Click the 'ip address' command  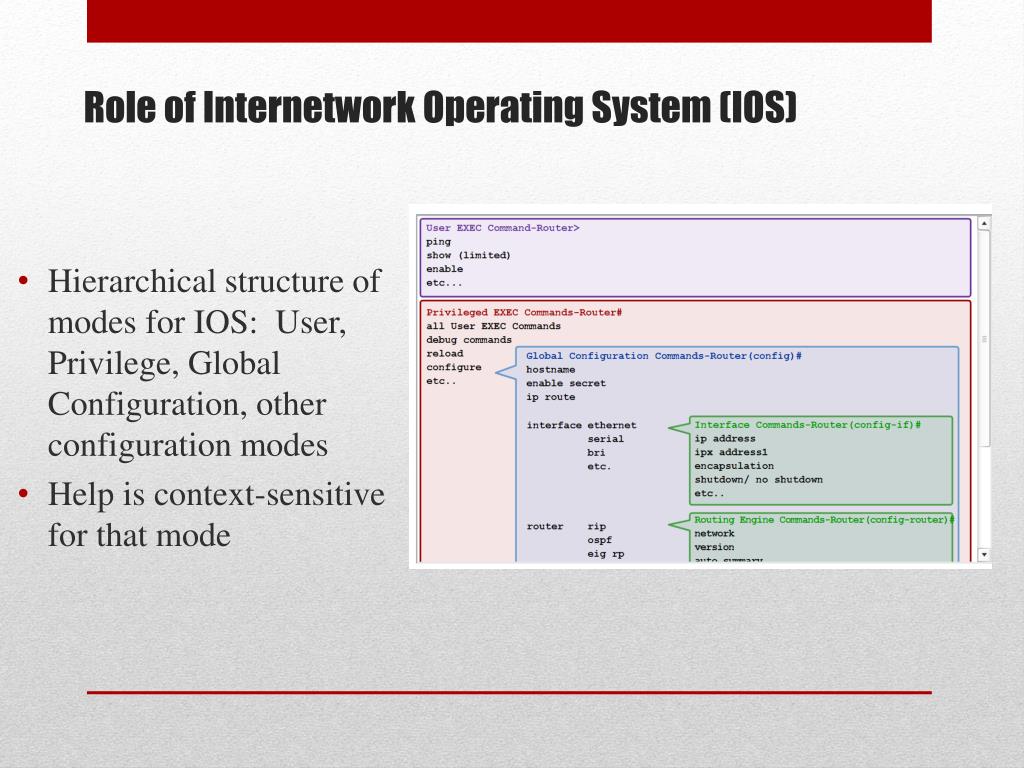coord(725,439)
